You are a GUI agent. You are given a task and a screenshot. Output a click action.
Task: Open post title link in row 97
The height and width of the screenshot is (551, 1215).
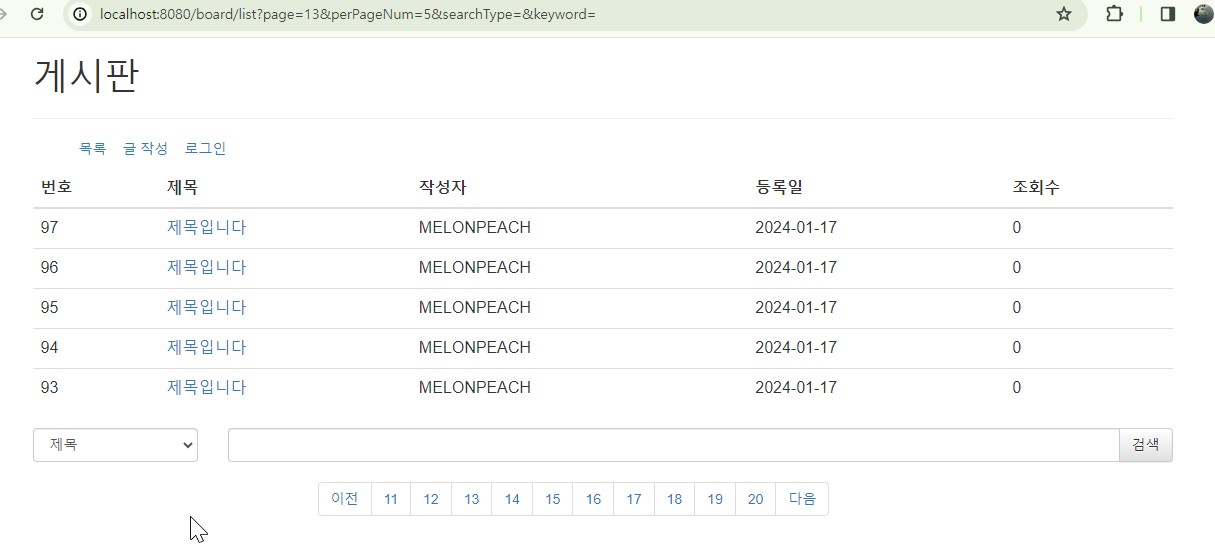pyautogui.click(x=206, y=227)
